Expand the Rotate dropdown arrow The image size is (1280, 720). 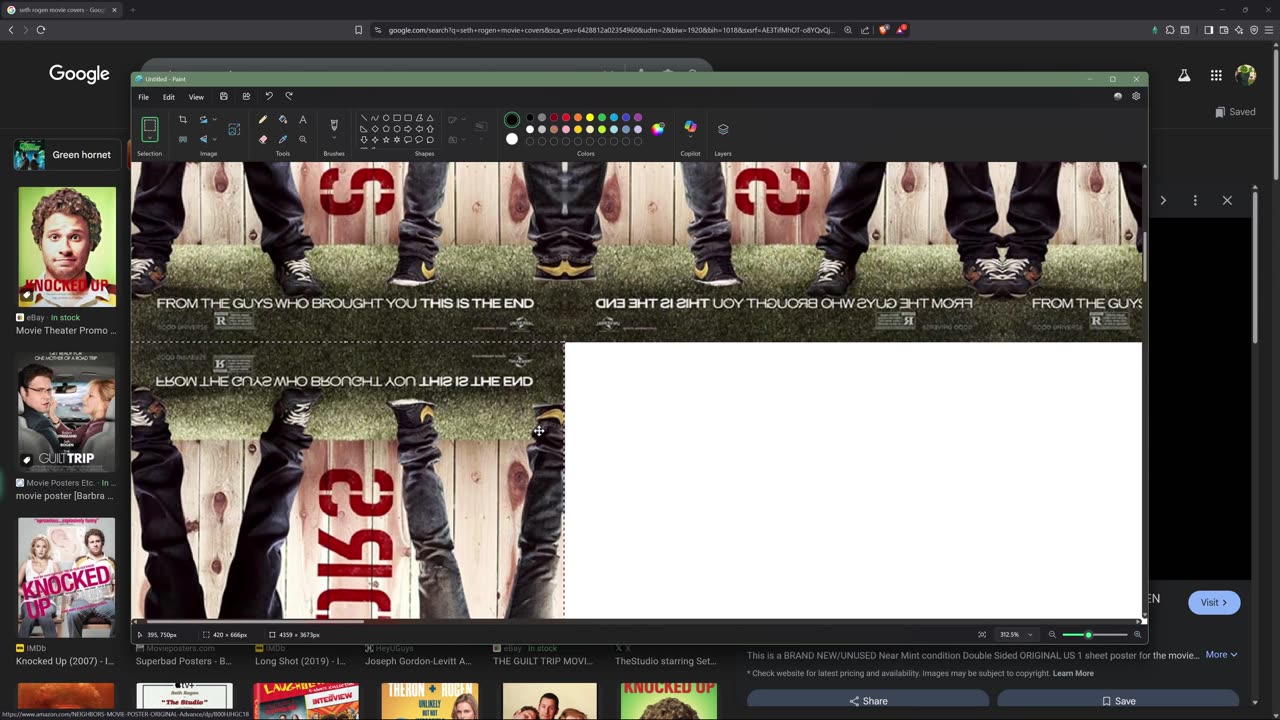214,120
